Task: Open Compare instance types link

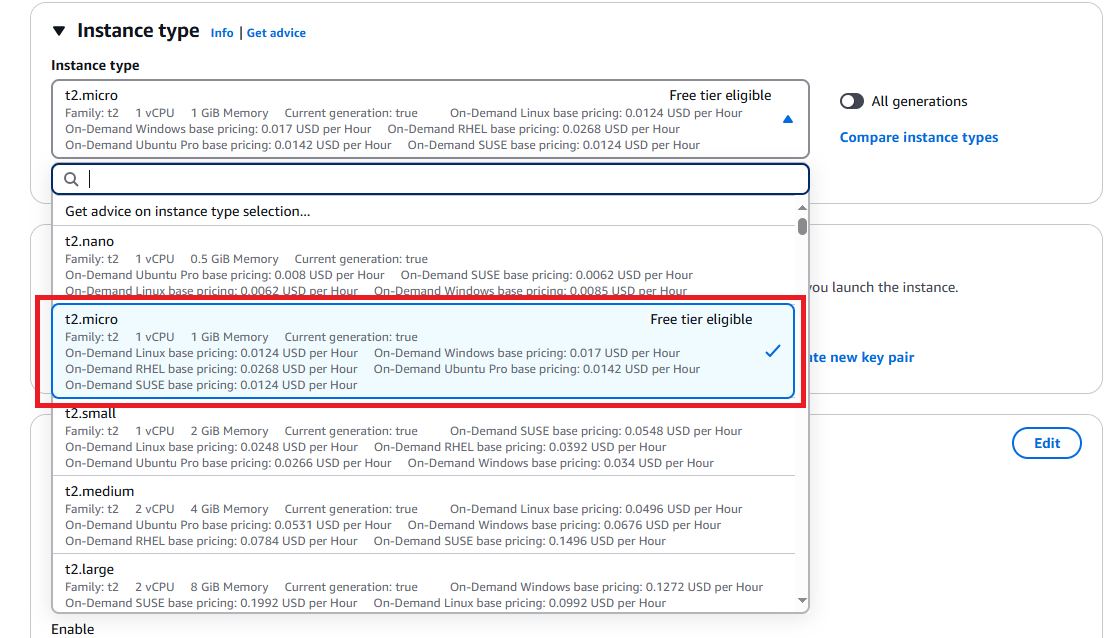Action: [919, 137]
